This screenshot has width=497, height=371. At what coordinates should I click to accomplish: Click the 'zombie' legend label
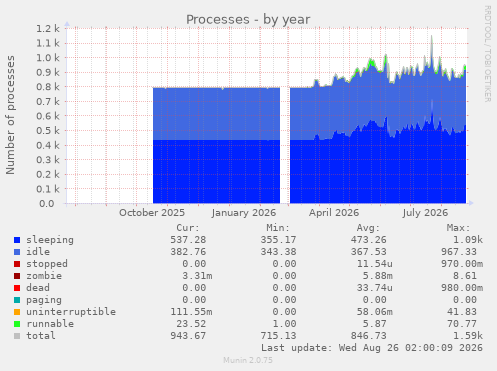tap(44, 276)
